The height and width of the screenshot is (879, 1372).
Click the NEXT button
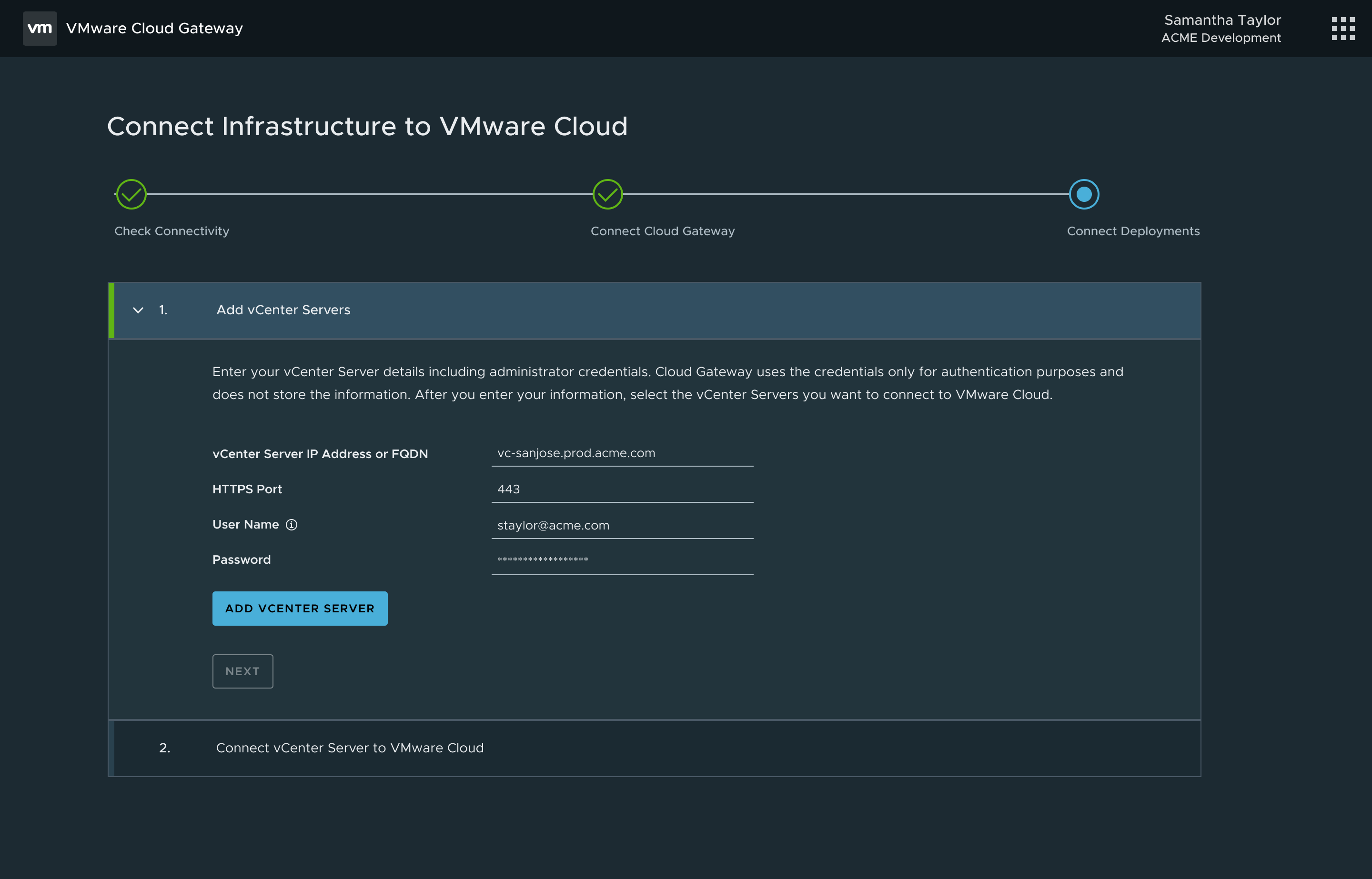(x=242, y=671)
